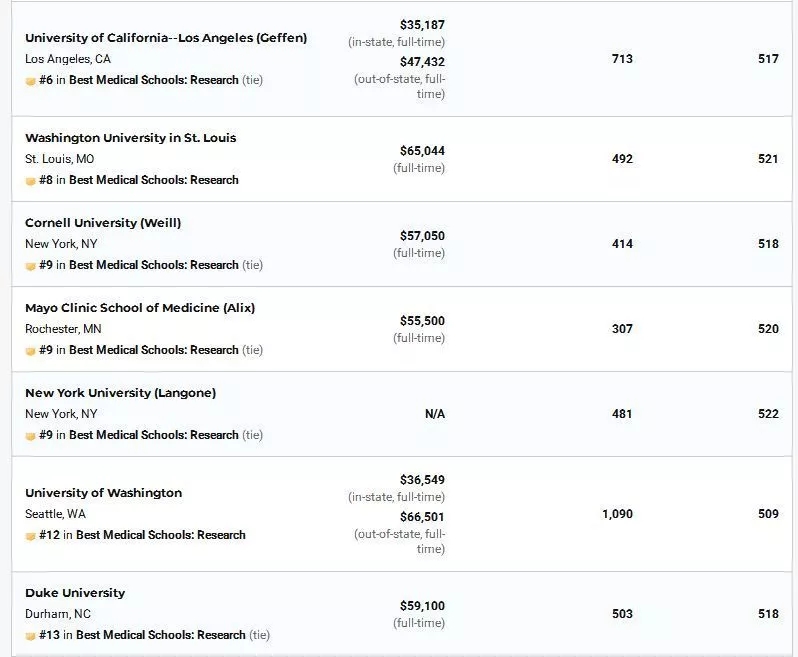The image size is (798, 657).
Task: Click the N/A tuition cell for NYU
Action: pyautogui.click(x=435, y=414)
